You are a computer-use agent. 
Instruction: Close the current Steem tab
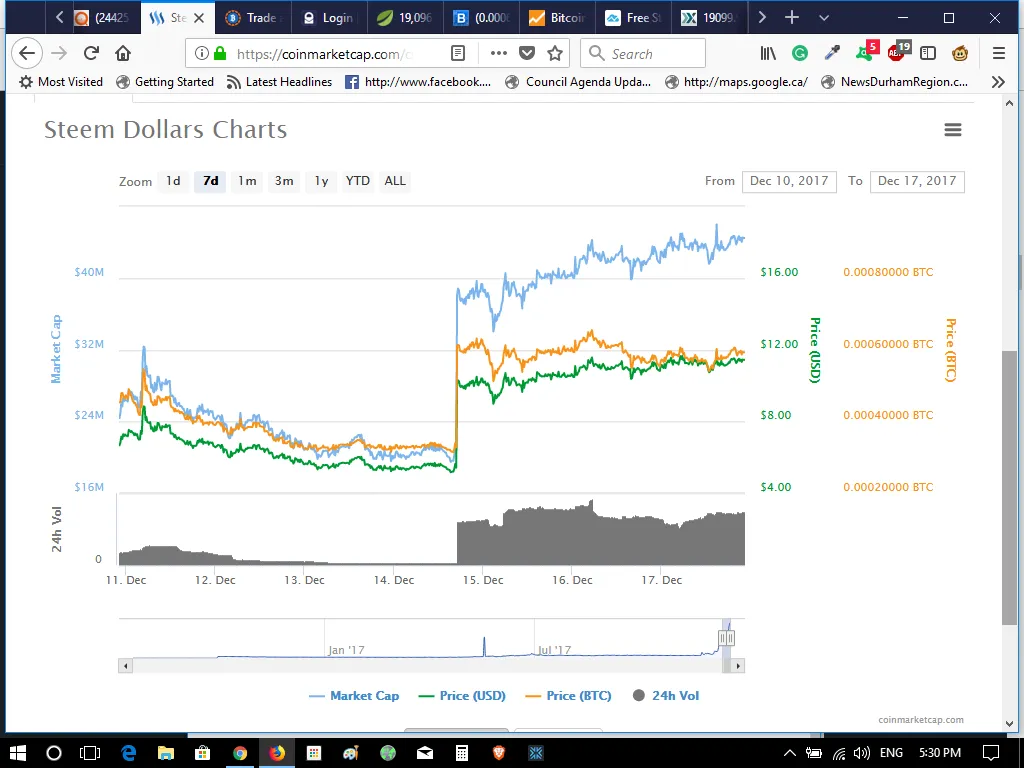pyautogui.click(x=199, y=18)
